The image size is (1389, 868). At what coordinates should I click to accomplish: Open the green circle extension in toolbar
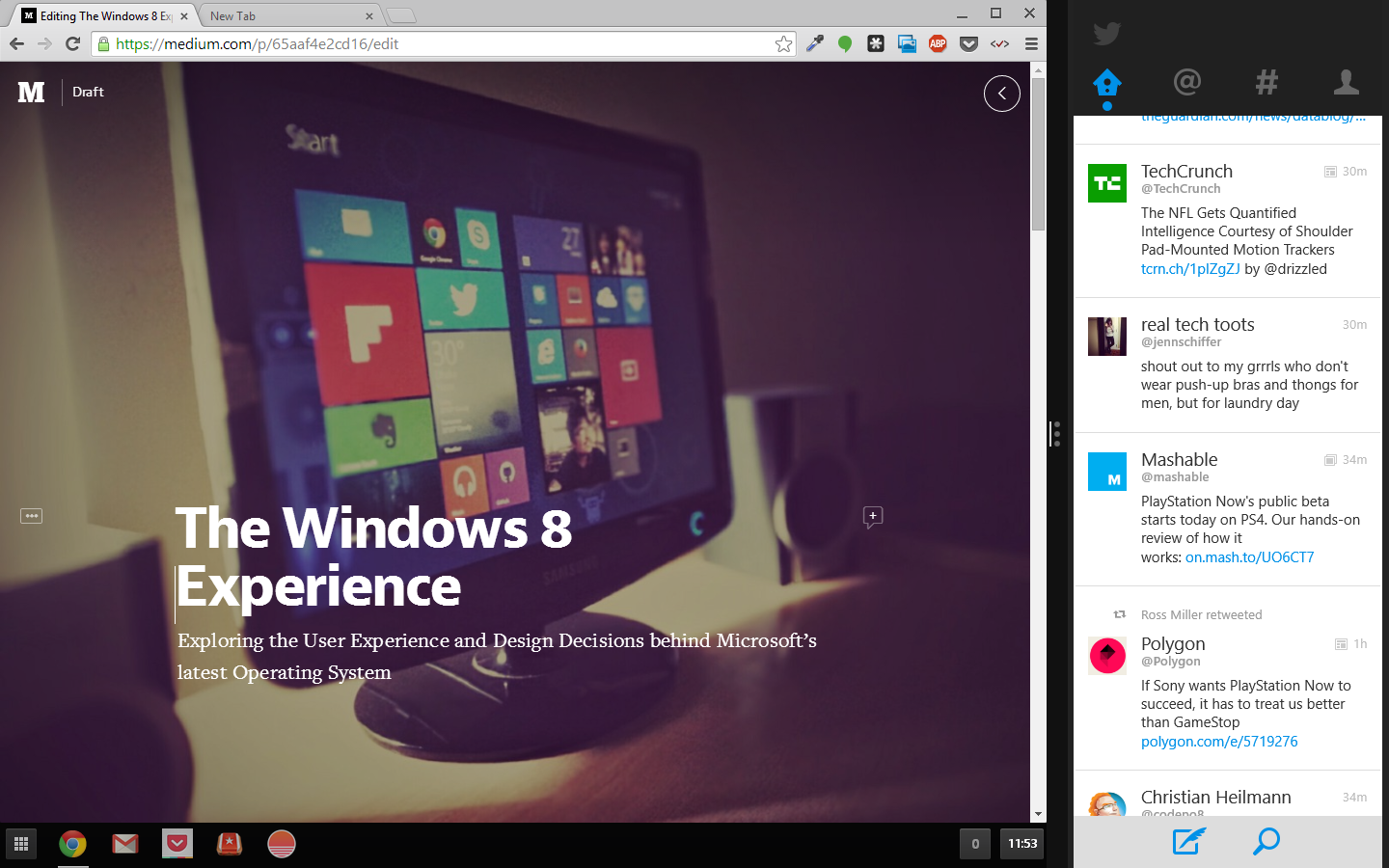click(x=845, y=43)
